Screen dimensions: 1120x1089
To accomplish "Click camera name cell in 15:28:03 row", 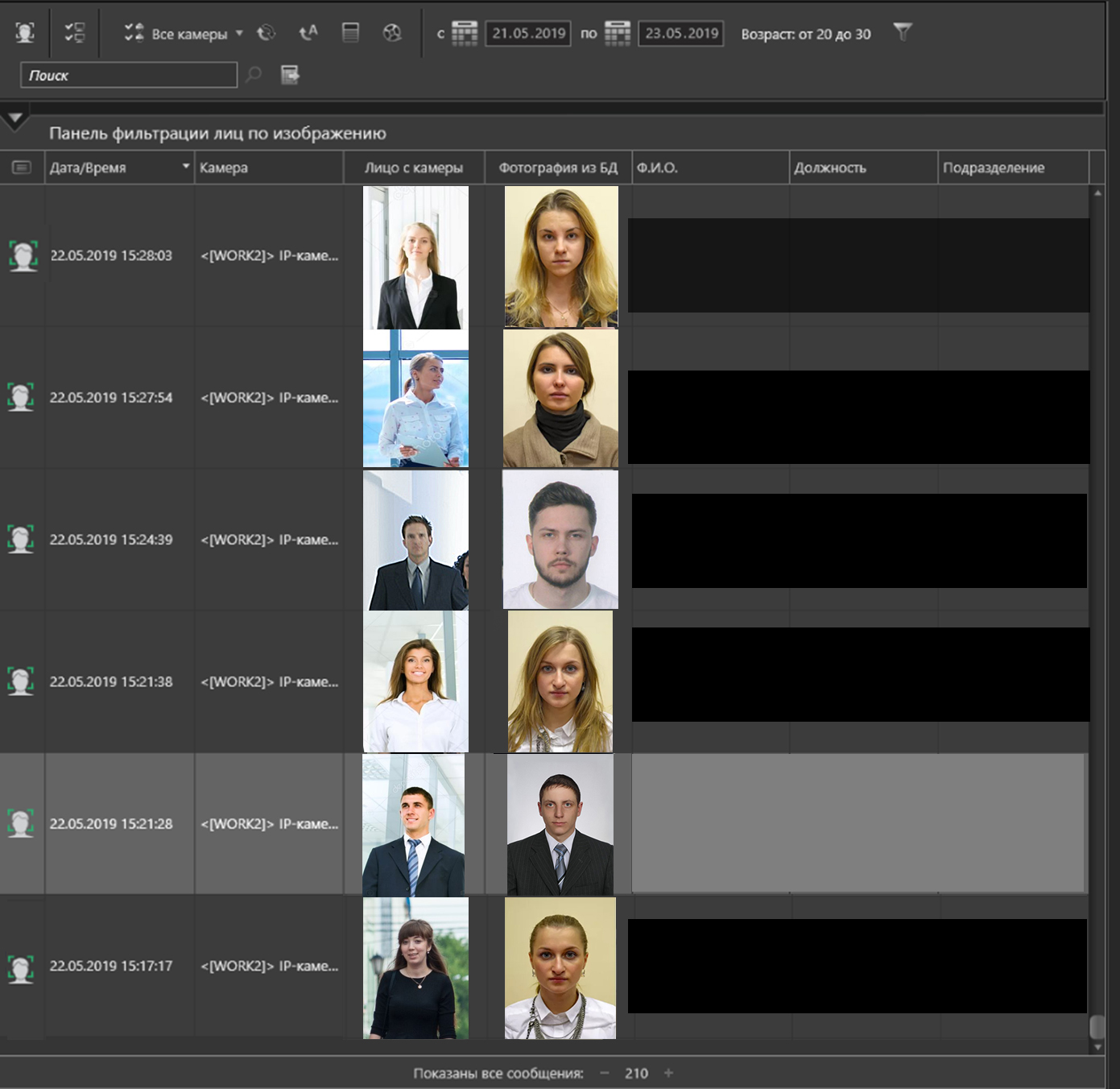I will [269, 255].
